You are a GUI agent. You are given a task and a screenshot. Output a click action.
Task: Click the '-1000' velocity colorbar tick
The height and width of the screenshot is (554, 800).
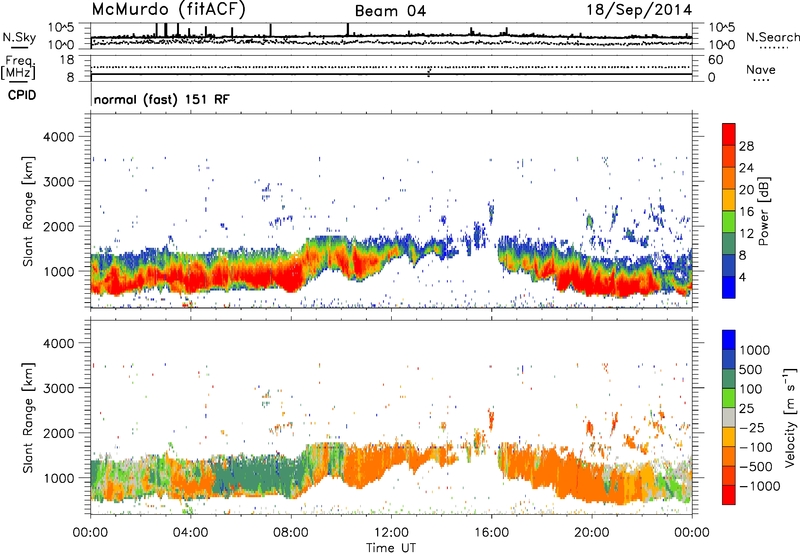pyautogui.click(x=760, y=486)
